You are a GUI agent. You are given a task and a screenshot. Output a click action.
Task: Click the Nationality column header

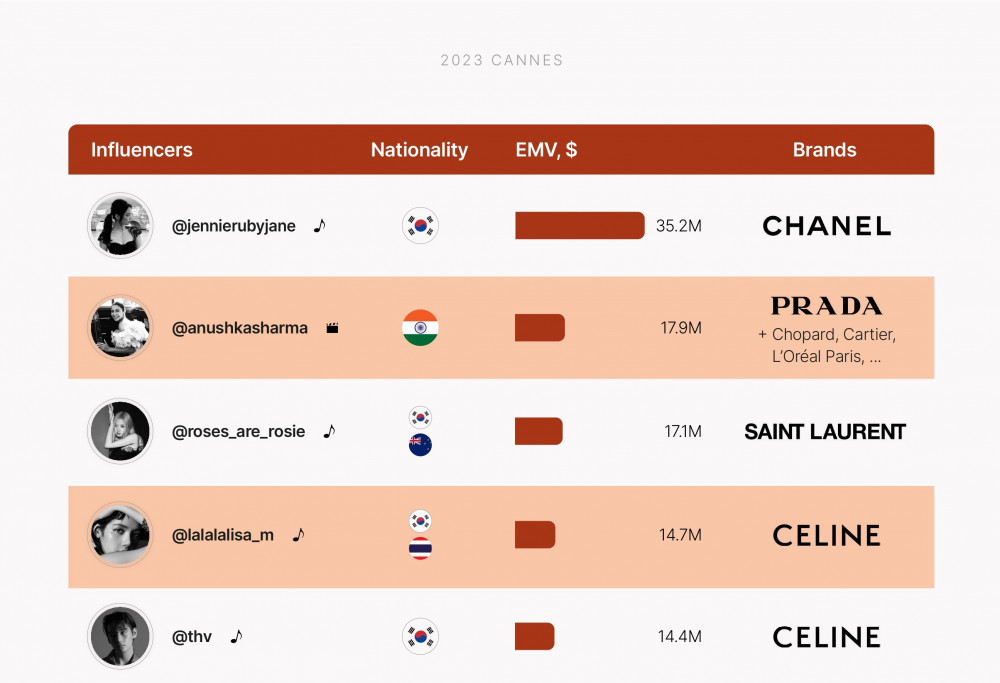click(420, 150)
